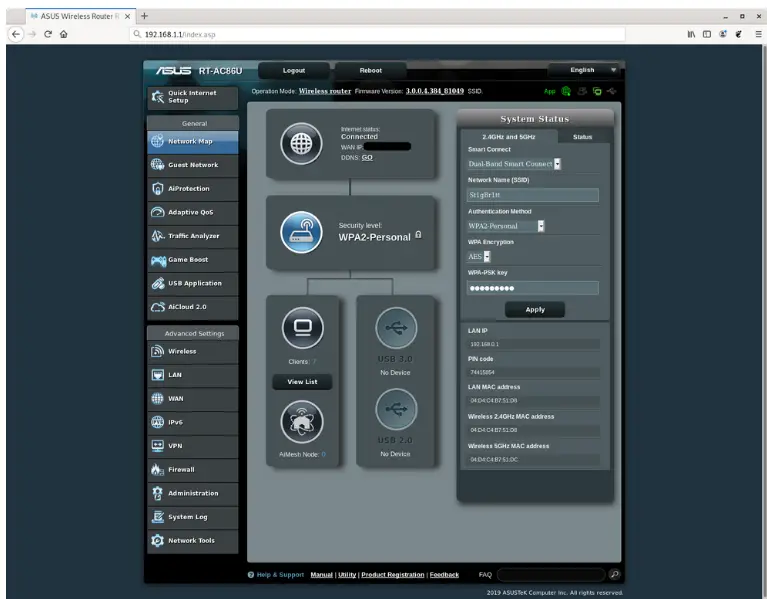Click the Administration icon

tap(158, 493)
